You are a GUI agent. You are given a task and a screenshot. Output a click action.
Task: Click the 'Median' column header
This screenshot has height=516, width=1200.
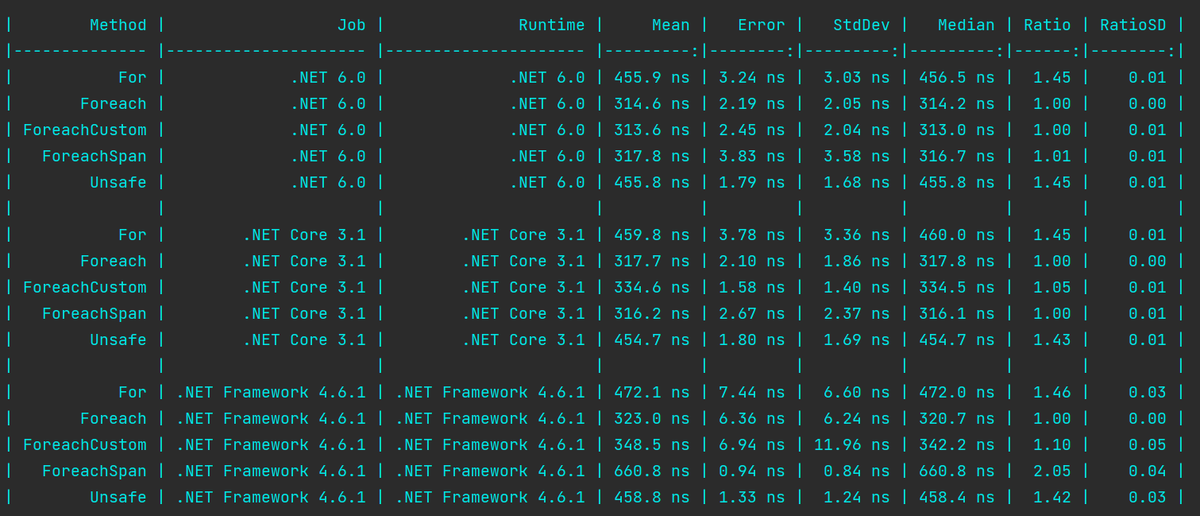(967, 25)
